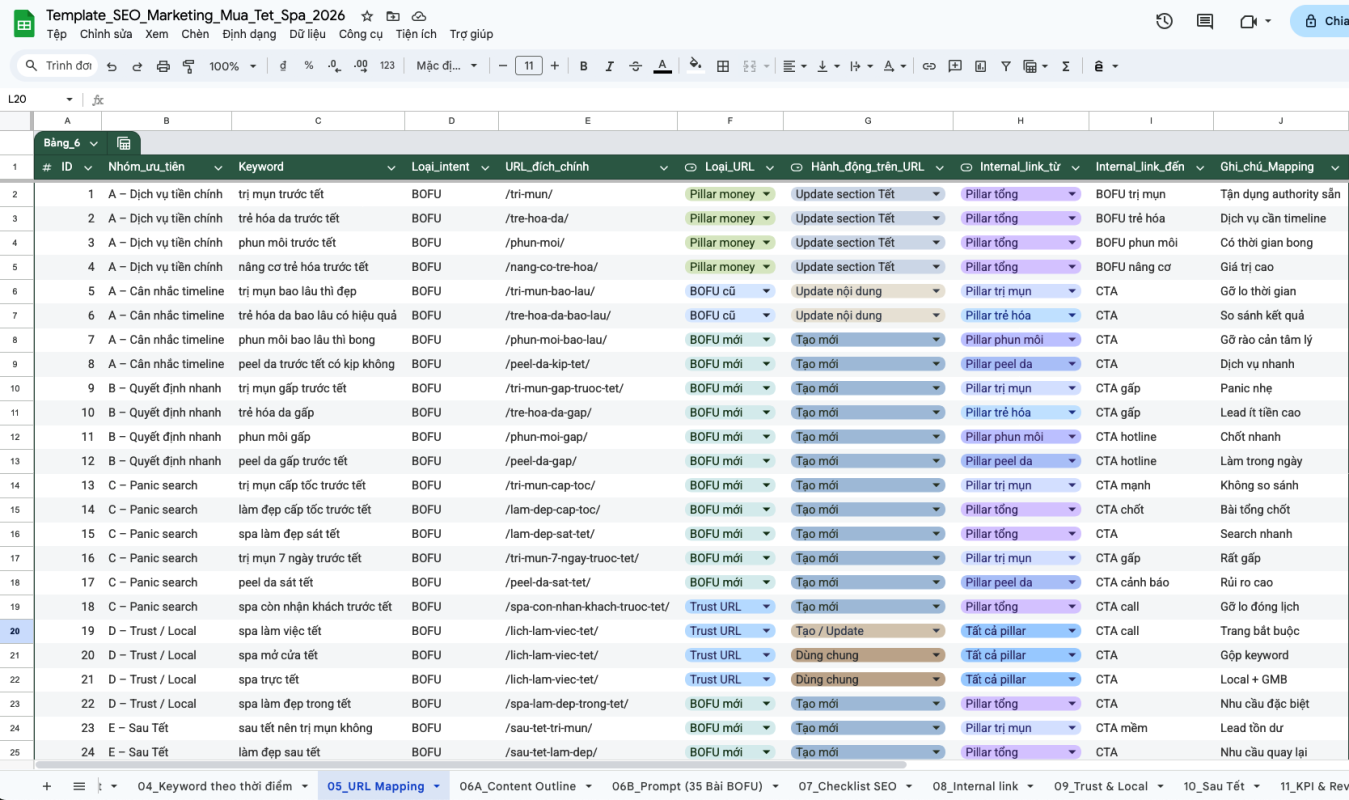Open the name box dropdown L20
Image resolution: width=1349 pixels, height=800 pixels.
(69, 100)
